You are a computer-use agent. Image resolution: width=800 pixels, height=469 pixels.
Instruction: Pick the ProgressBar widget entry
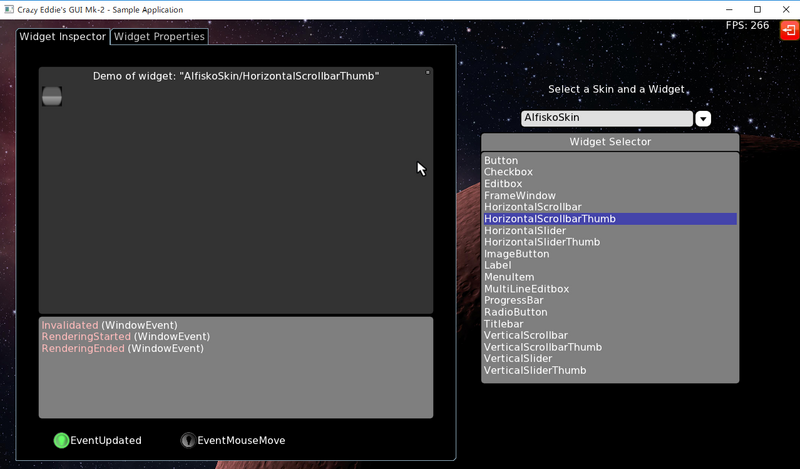(x=513, y=300)
